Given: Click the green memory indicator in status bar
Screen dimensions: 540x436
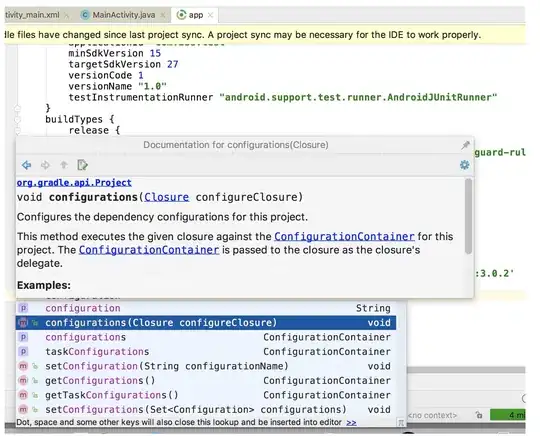Looking at the screenshot, I should (x=508, y=415).
